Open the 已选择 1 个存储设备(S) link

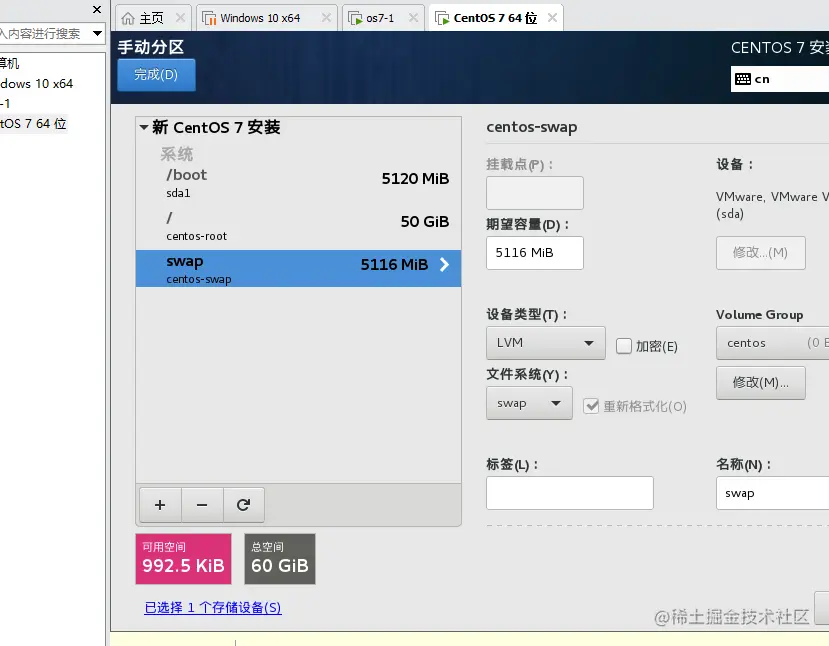click(x=213, y=608)
